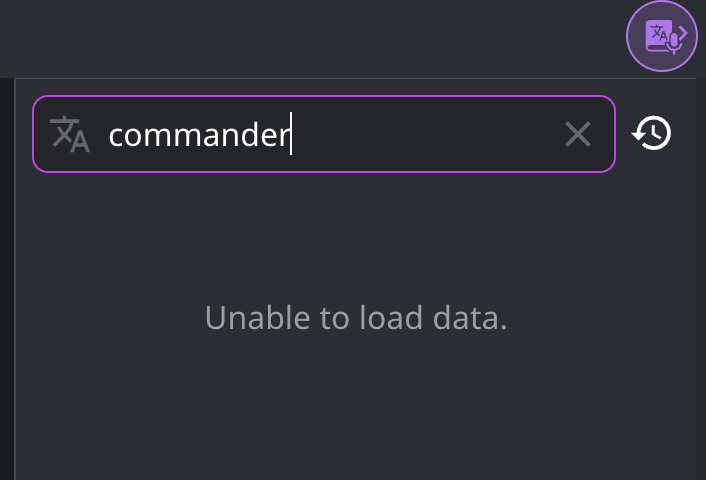Open the translation dictionary toolbar button
This screenshot has width=706, height=480.
click(661, 37)
